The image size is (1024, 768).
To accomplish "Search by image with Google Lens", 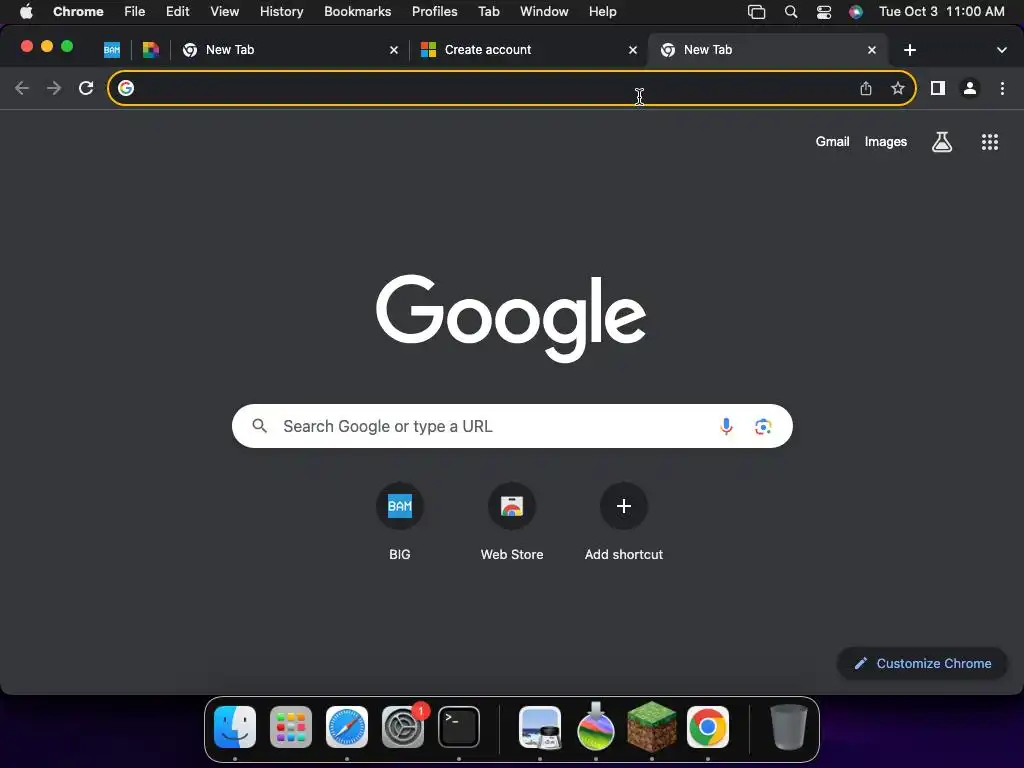I will click(763, 426).
